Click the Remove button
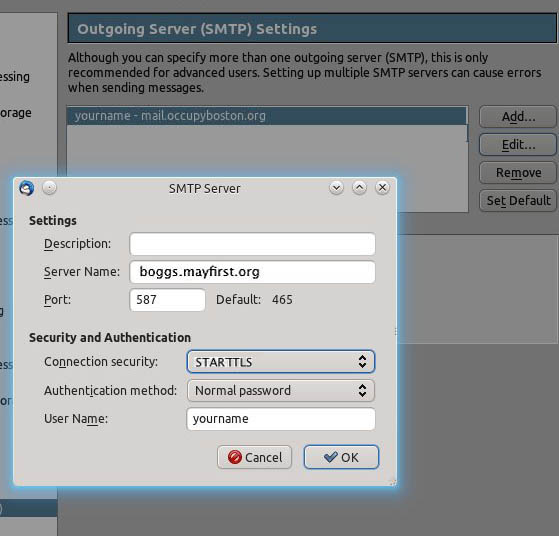 click(x=518, y=173)
